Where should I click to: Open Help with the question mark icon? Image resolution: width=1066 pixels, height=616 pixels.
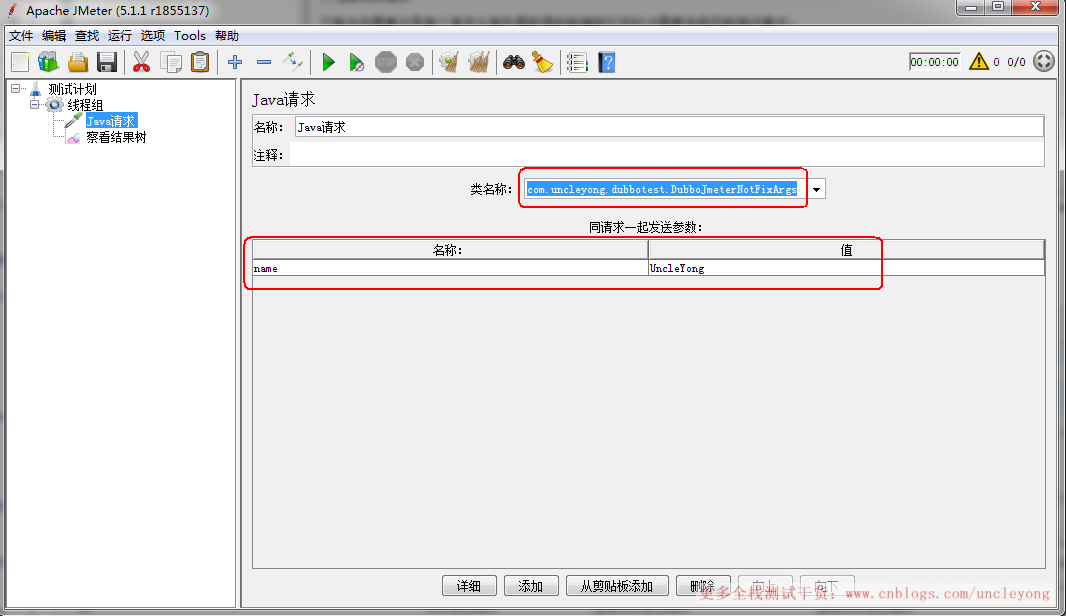606,63
